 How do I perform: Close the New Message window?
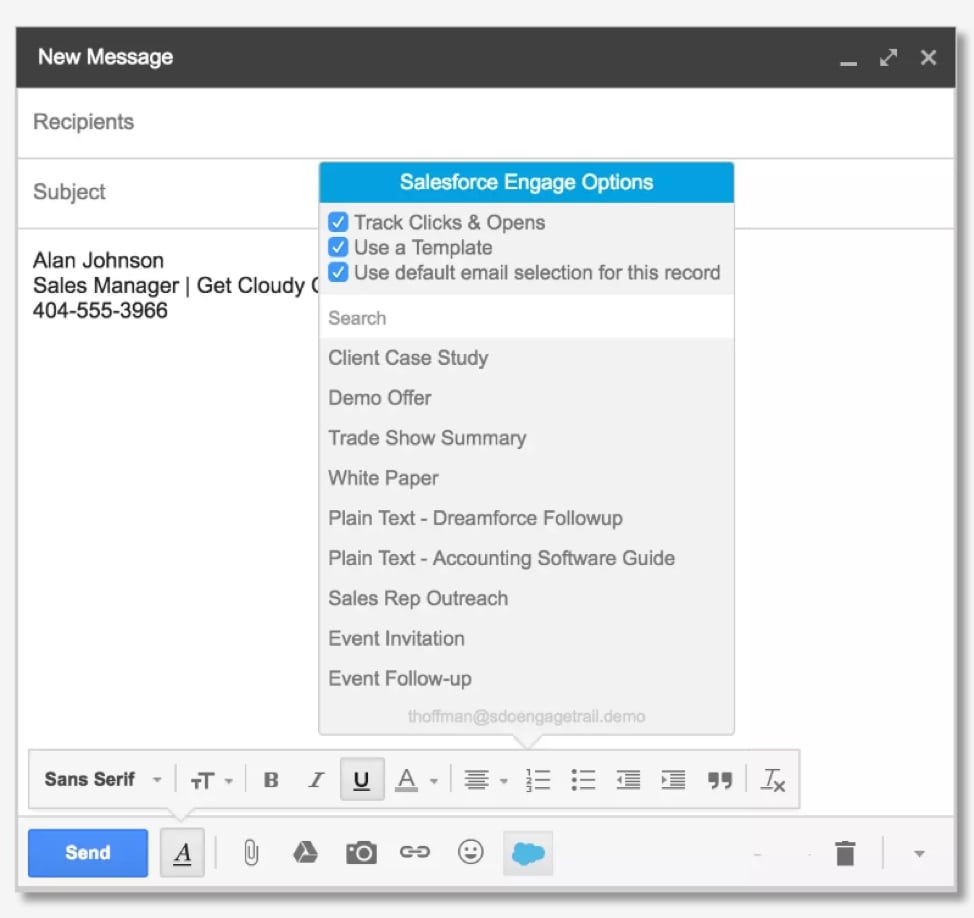pos(929,58)
